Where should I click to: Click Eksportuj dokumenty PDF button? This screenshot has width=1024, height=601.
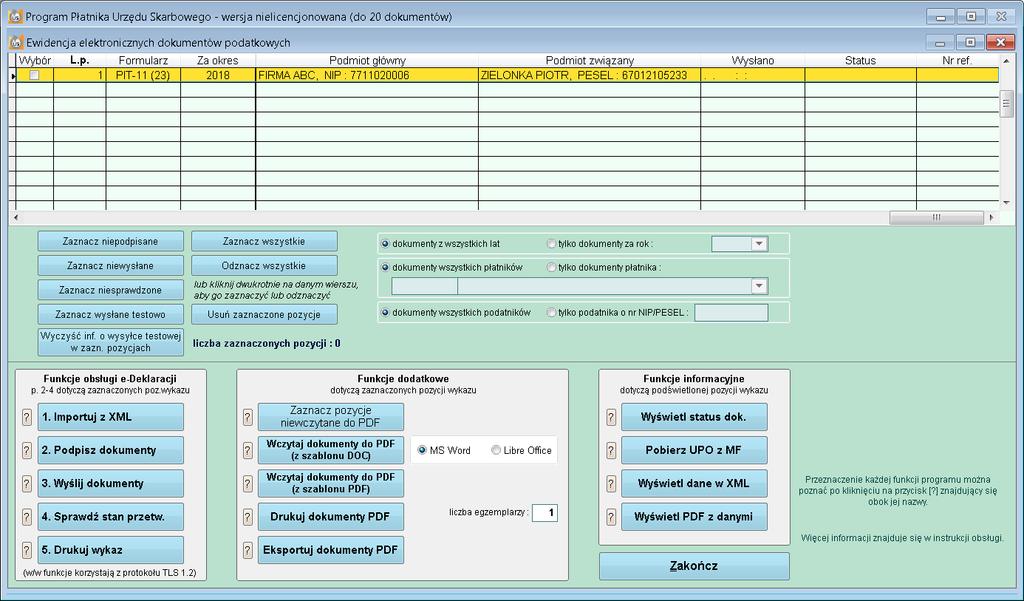click(x=331, y=550)
